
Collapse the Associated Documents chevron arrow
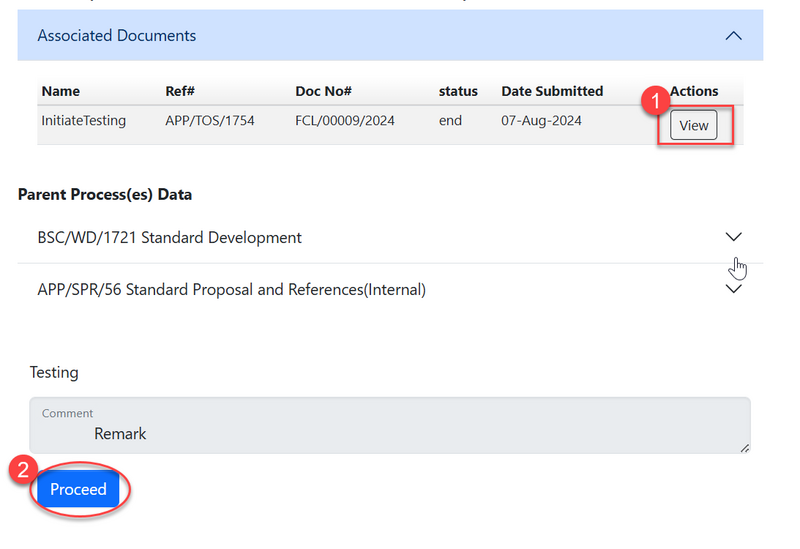click(733, 36)
